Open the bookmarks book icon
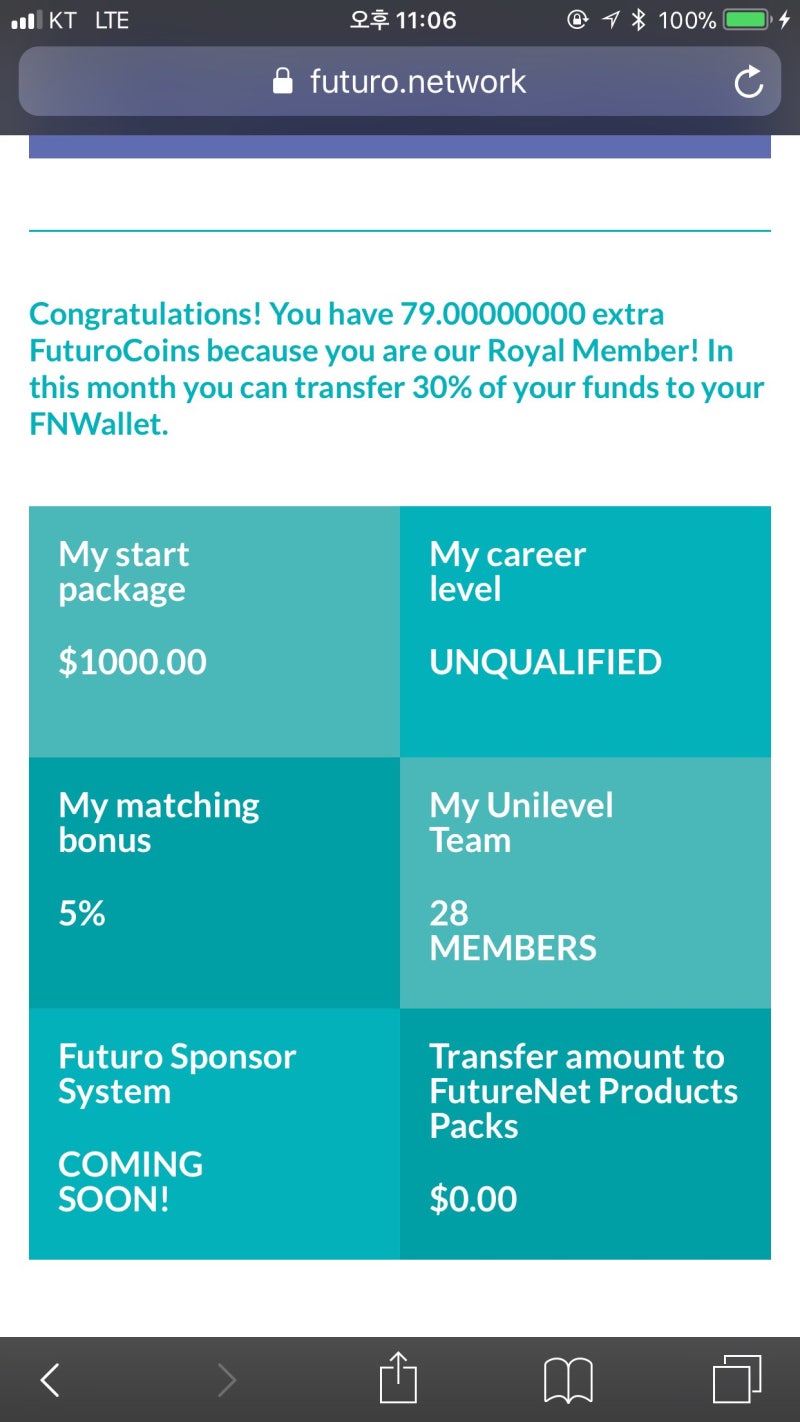This screenshot has height=1422, width=800. (568, 1381)
